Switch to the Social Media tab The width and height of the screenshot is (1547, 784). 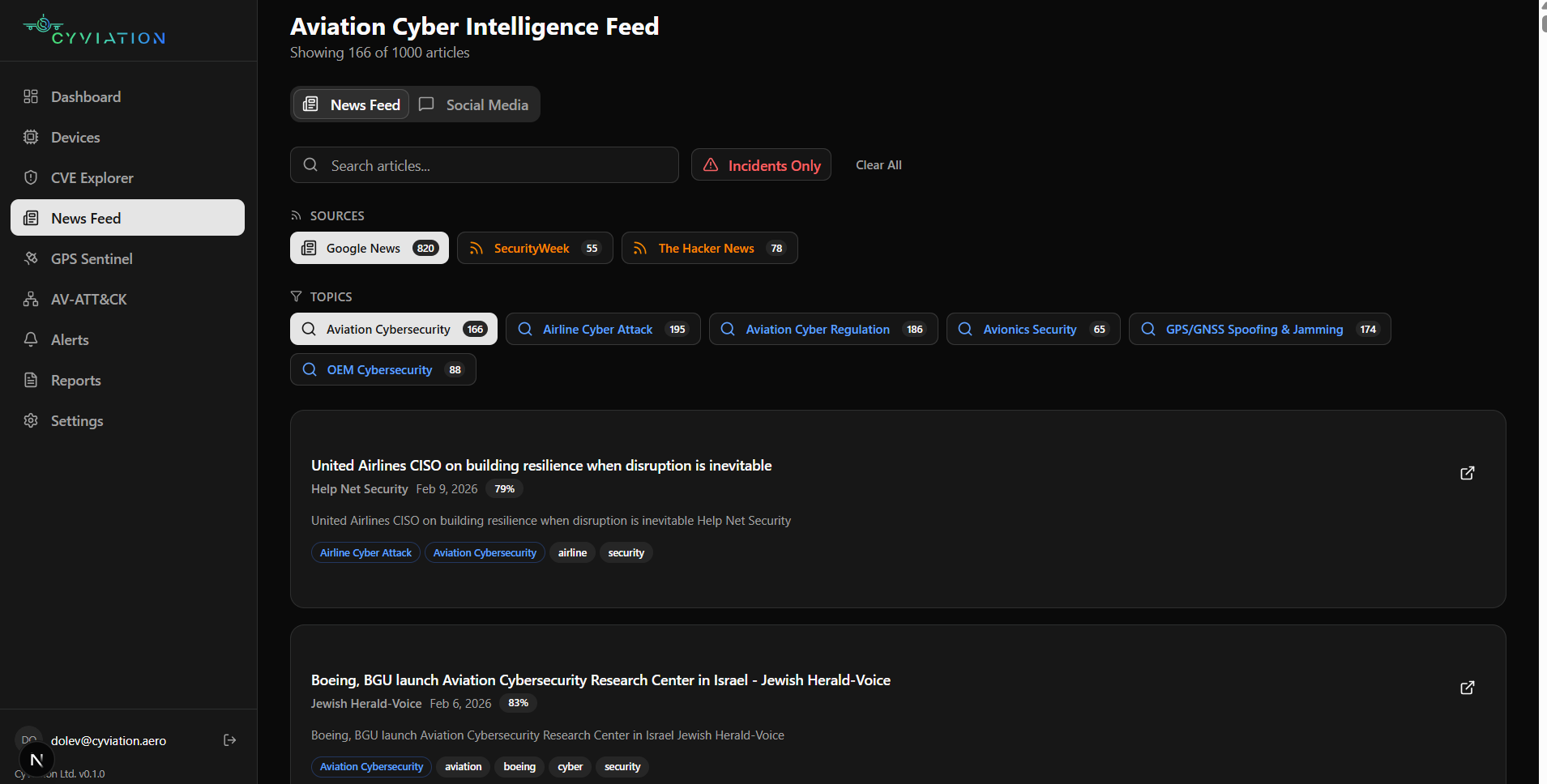tap(474, 104)
